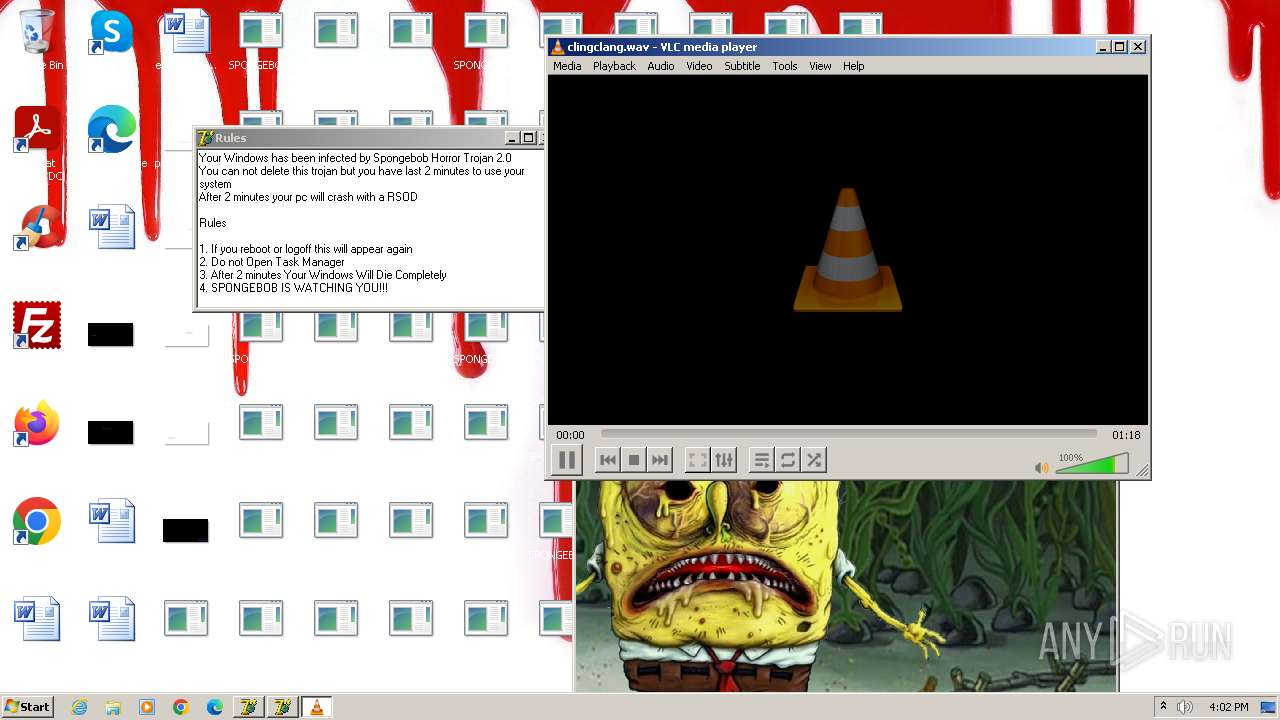Minimize the Rules window
This screenshot has width=1280, height=720.
tap(512, 138)
